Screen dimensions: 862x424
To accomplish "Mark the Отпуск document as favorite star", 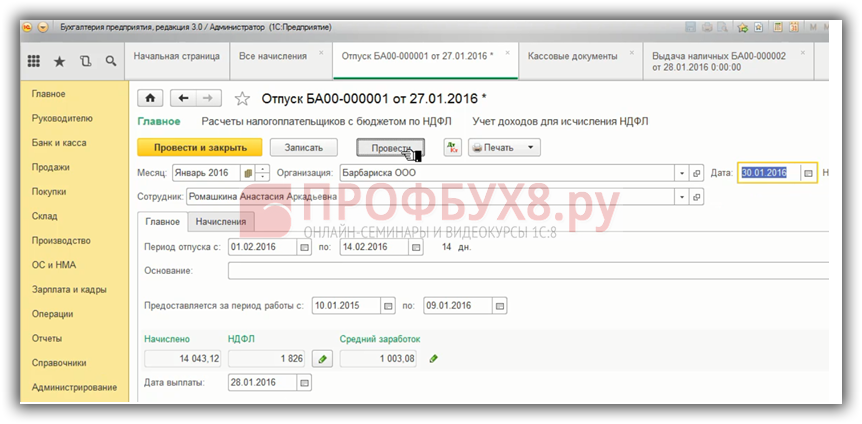I will click(x=242, y=99).
